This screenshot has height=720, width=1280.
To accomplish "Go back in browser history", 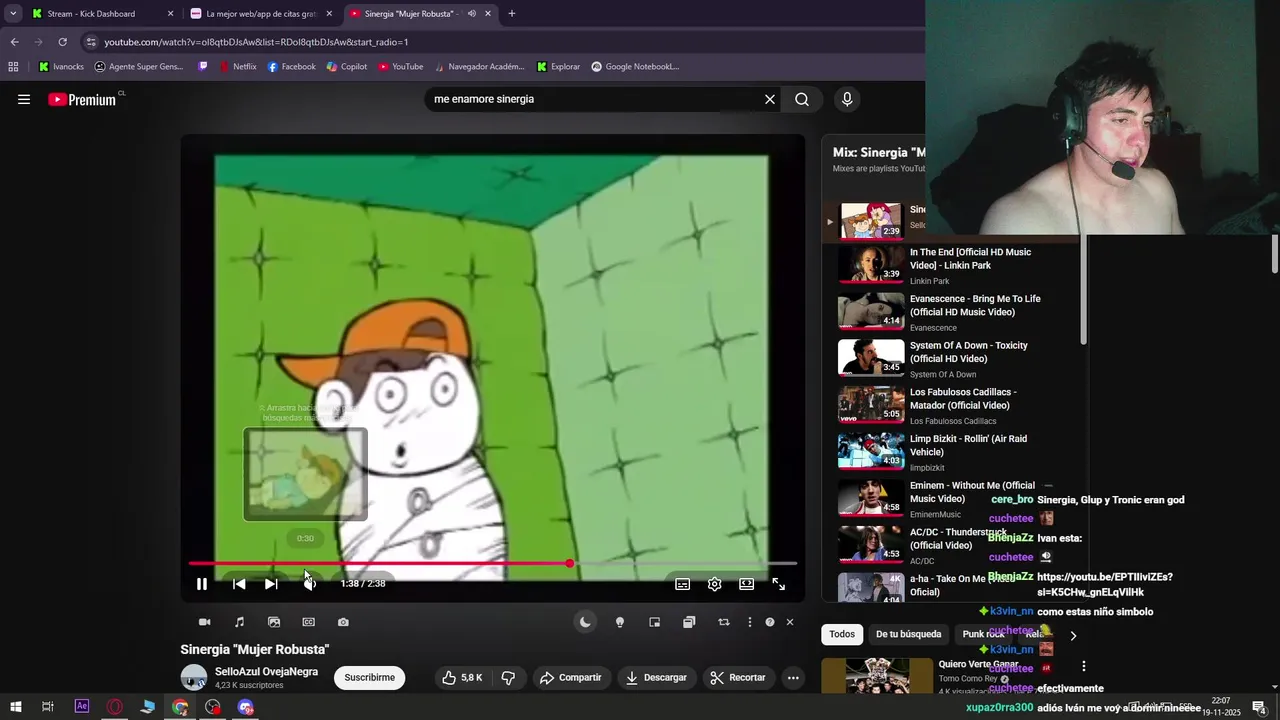I will [x=14, y=42].
